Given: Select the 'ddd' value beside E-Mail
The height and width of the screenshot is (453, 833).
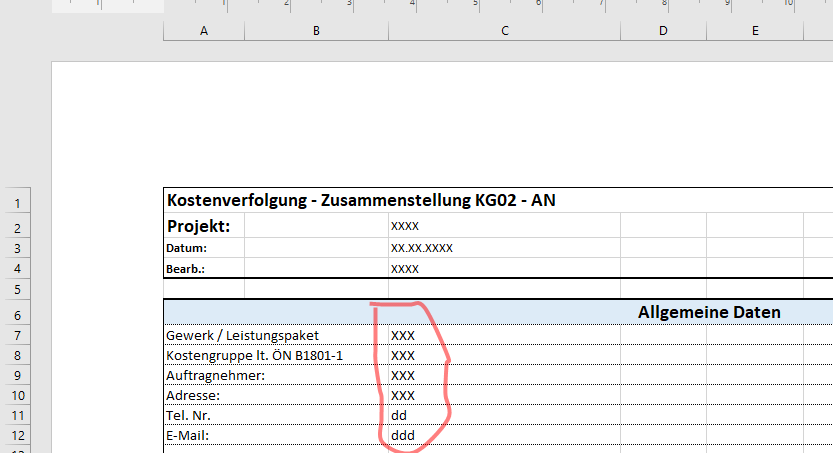Looking at the screenshot, I should point(403,435).
